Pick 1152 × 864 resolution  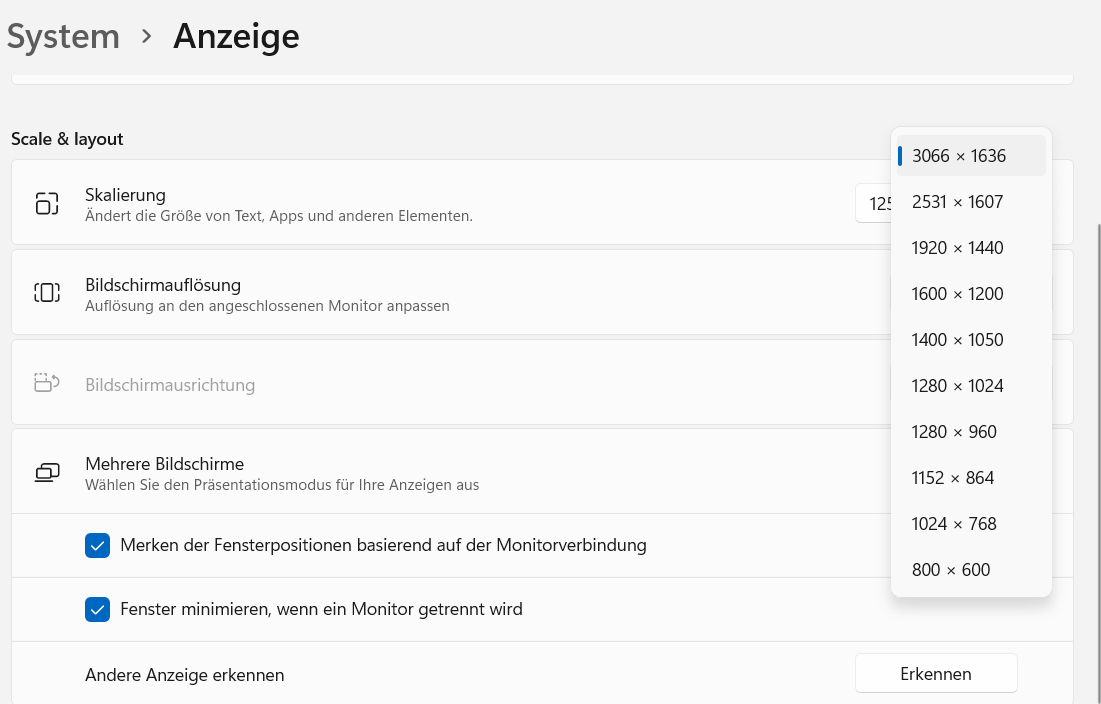(970, 478)
